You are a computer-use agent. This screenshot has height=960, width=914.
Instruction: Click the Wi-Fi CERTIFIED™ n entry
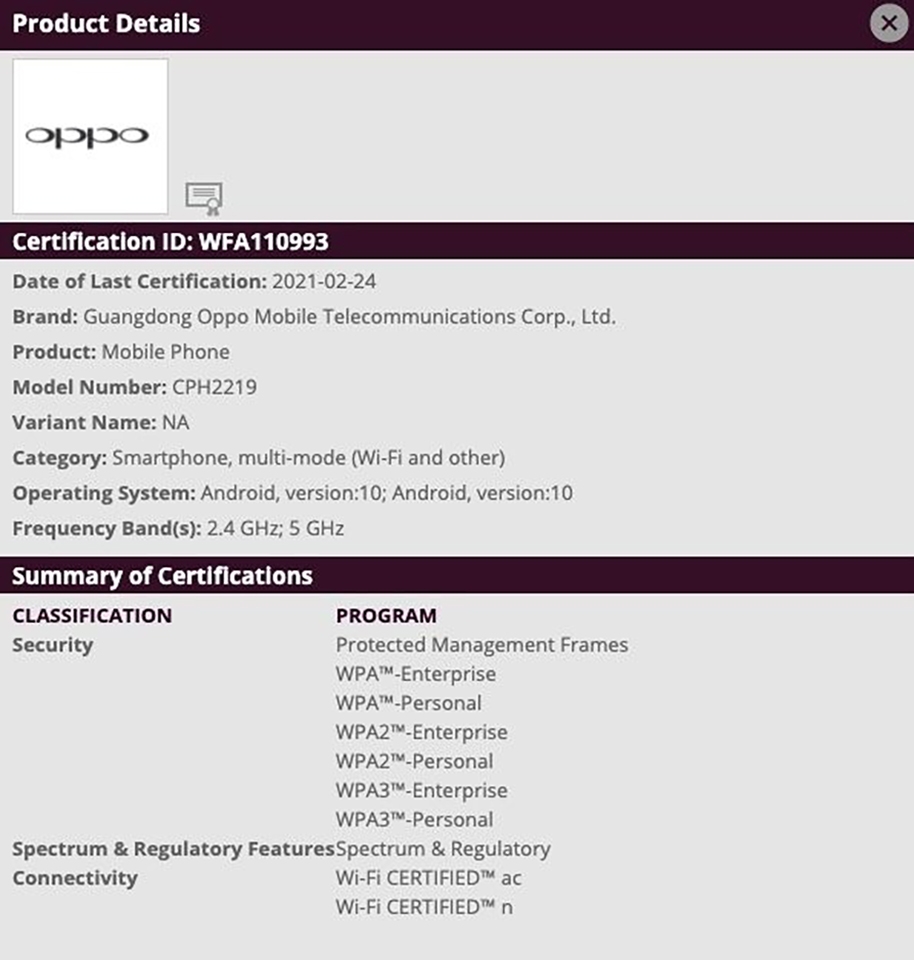pos(425,907)
